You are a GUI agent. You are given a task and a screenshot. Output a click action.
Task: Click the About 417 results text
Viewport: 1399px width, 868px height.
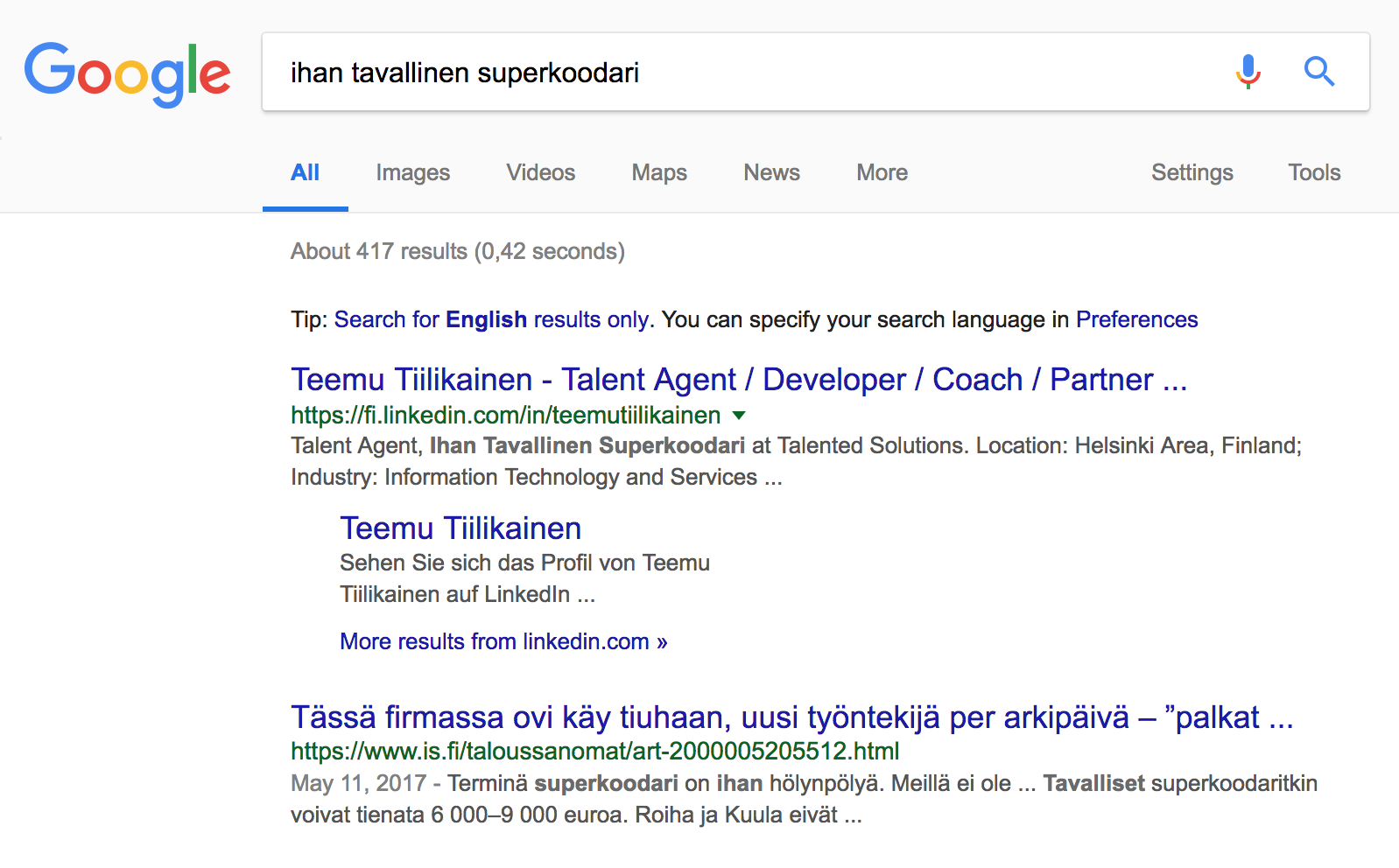point(458,251)
